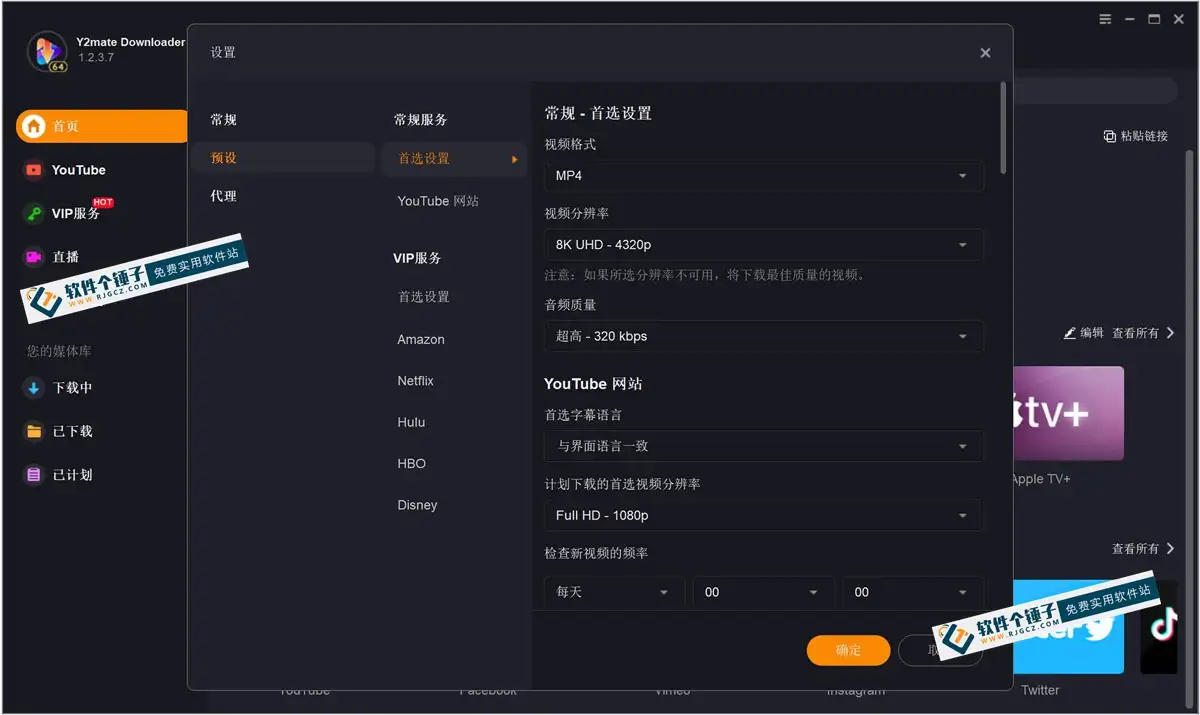Select 首选设置 under 常规服务

454,158
